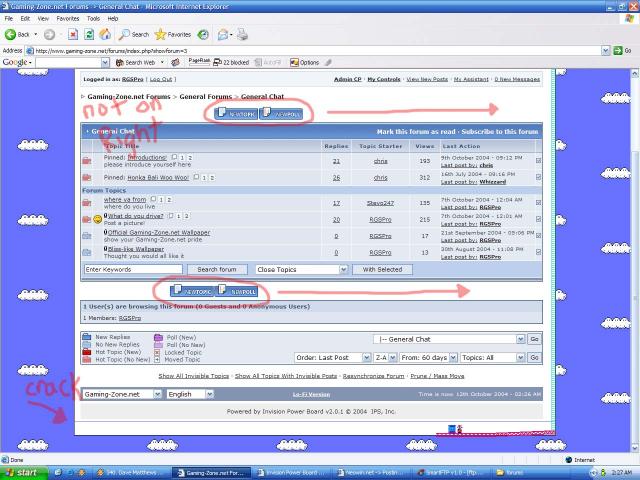Switch to the SmartFTP taskbar window
640x480 pixels.
tap(452, 473)
